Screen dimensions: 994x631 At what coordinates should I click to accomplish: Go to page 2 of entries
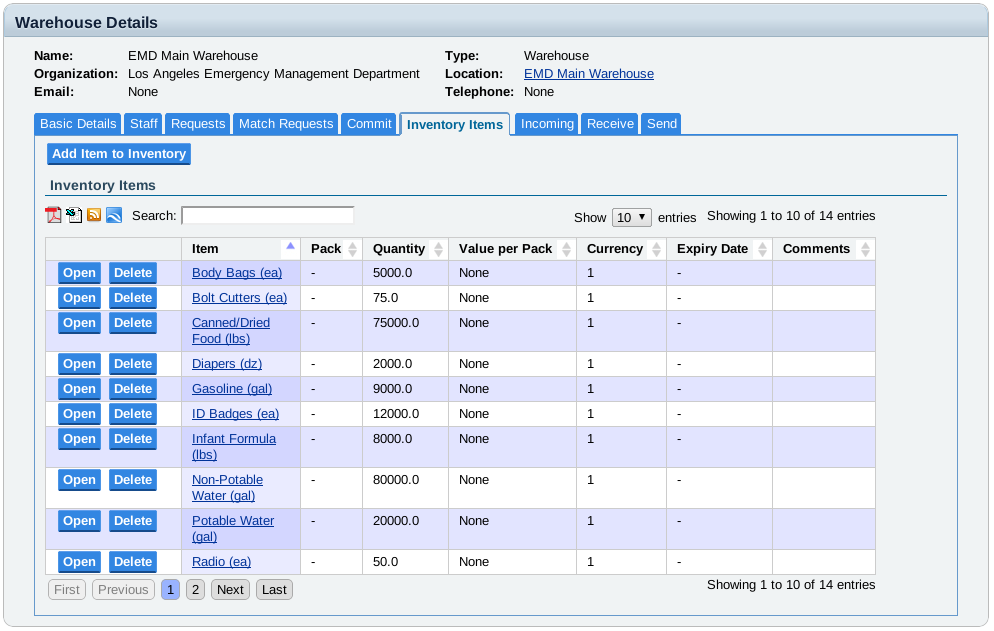click(x=195, y=590)
